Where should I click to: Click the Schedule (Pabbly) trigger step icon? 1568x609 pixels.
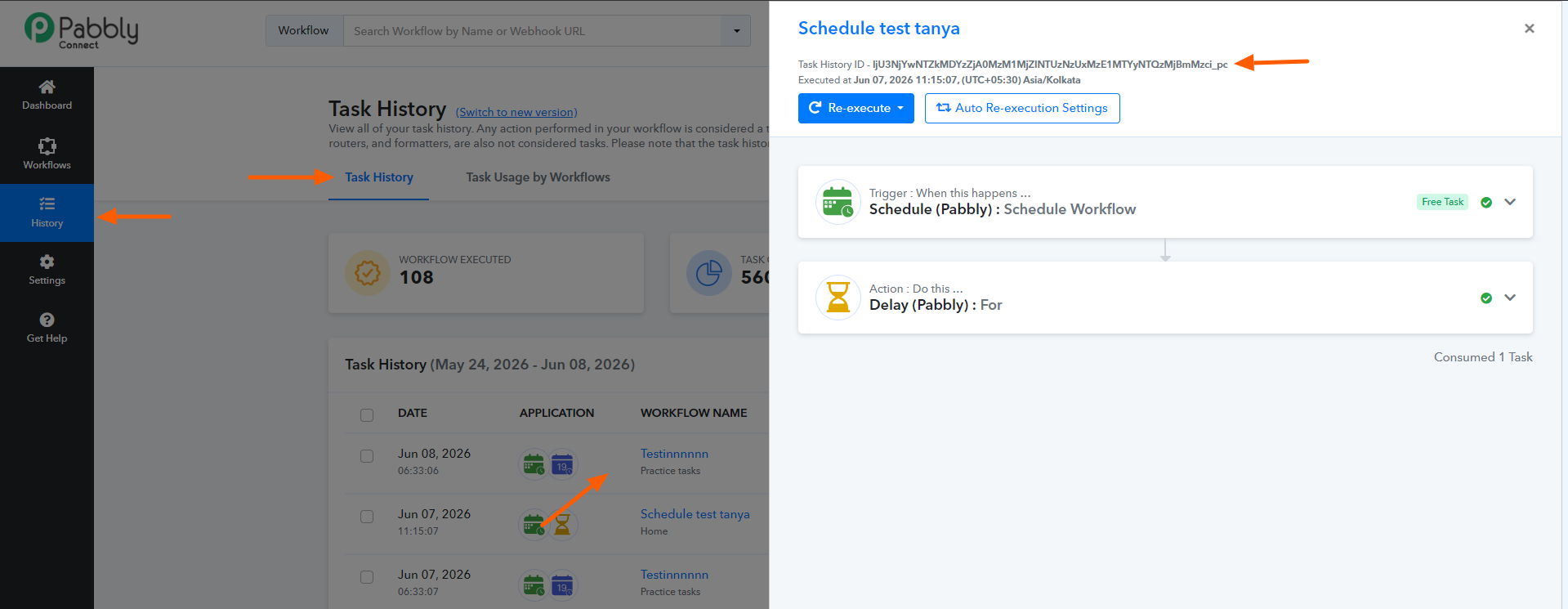tap(838, 202)
